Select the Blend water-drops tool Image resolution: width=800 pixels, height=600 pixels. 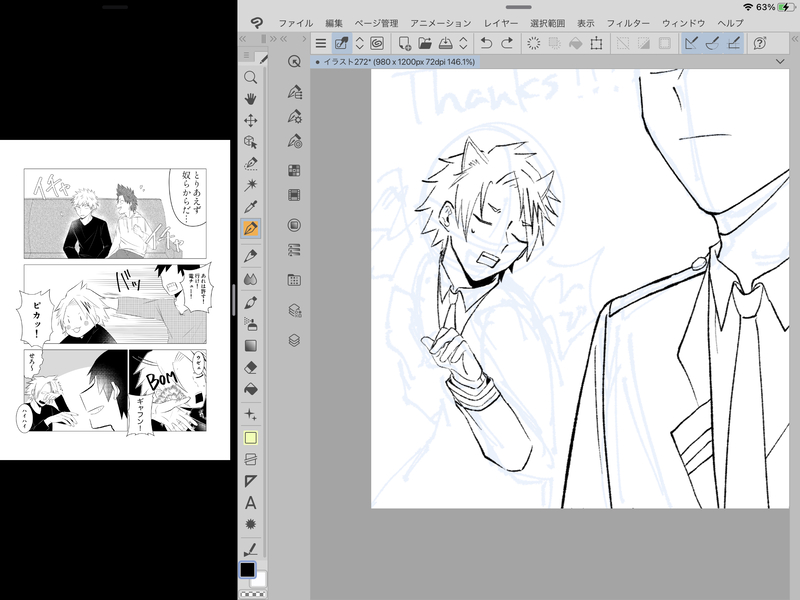coord(251,280)
